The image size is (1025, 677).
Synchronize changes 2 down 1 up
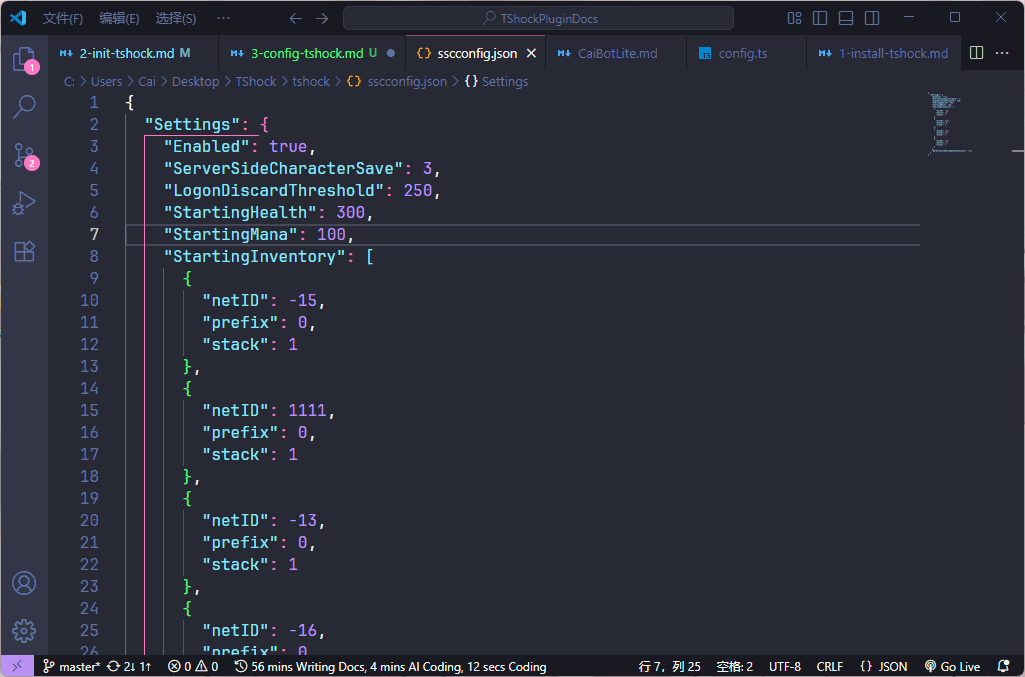click(129, 667)
